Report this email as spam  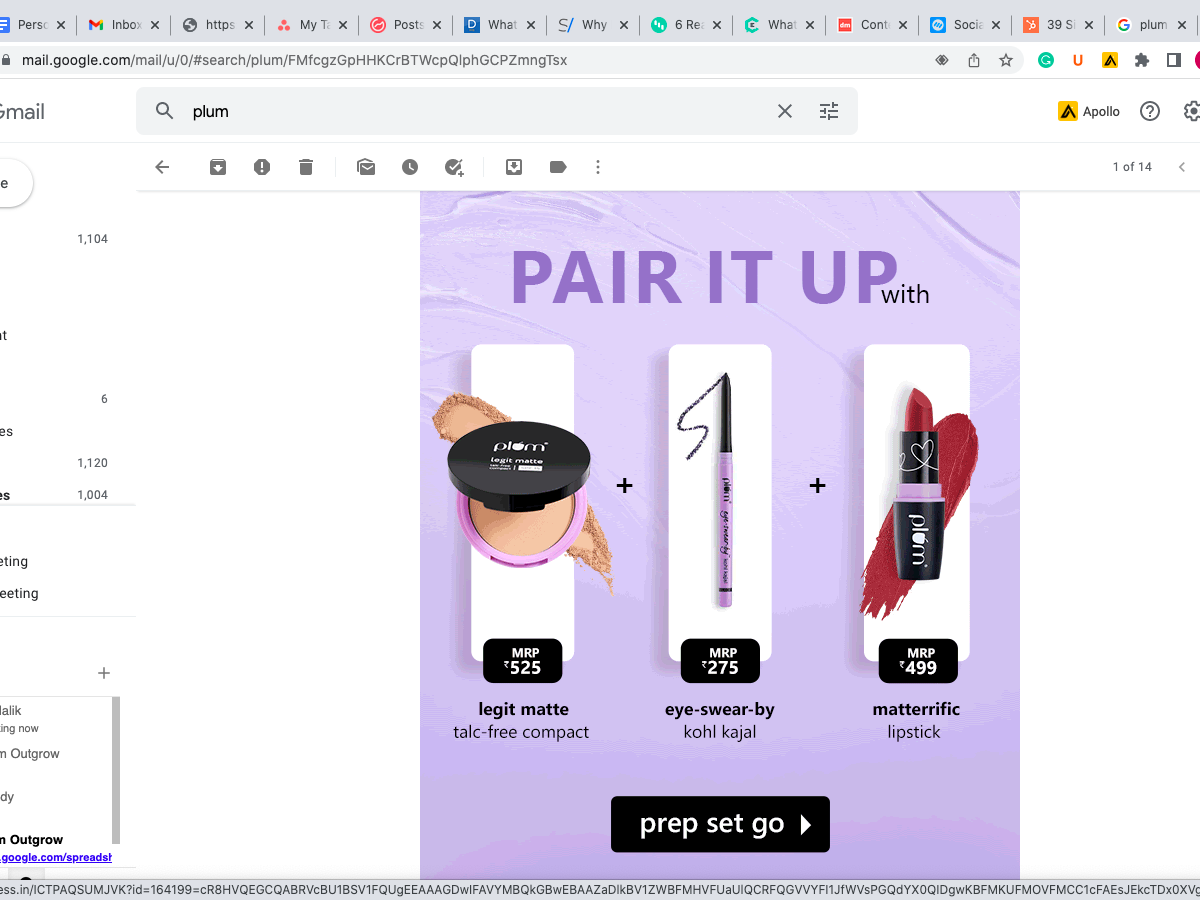(x=262, y=167)
